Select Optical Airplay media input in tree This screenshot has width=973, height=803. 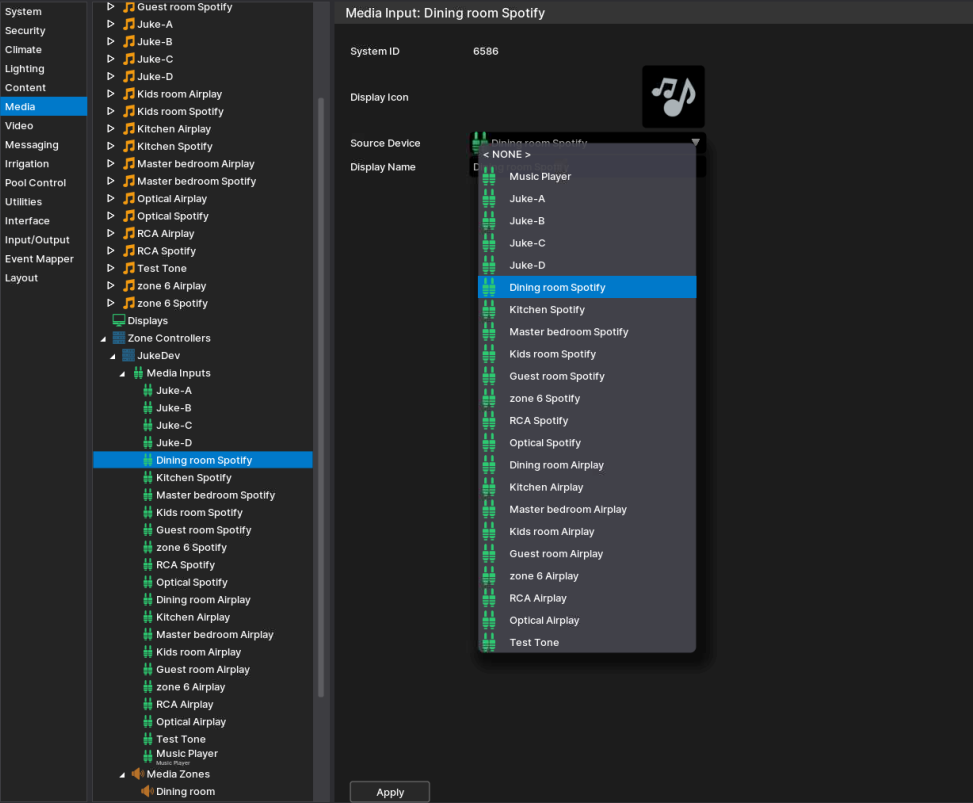[x=191, y=722]
